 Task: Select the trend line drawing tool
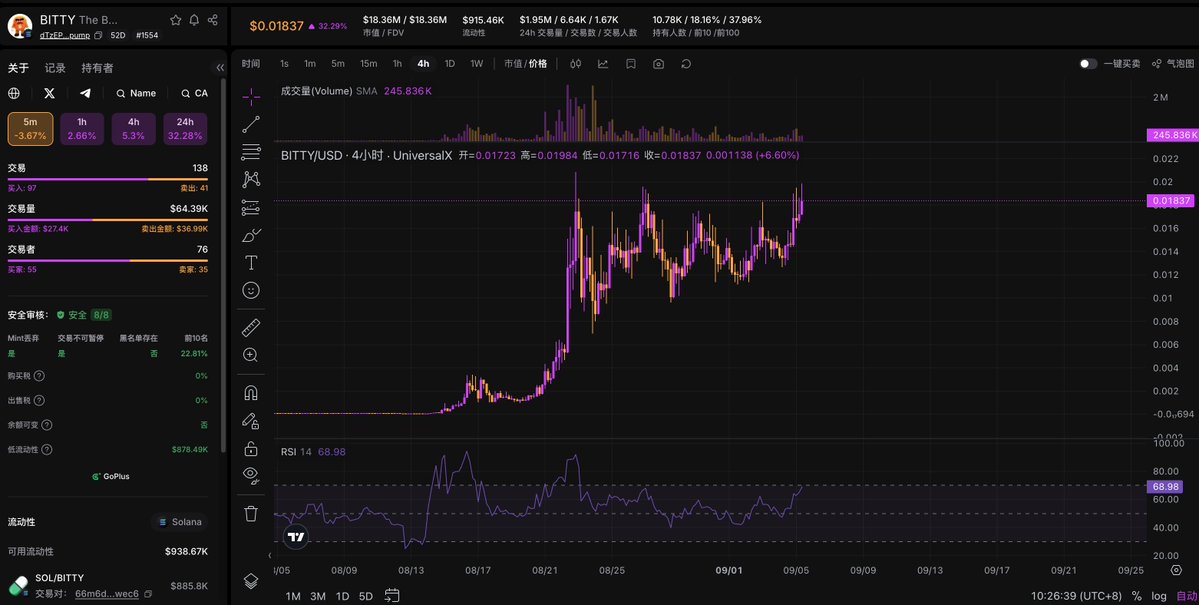point(251,125)
